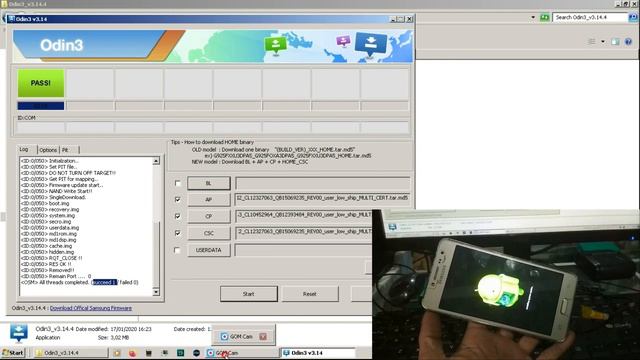Uncheck the CP checkbox
This screenshot has height=360, width=640.
[x=177, y=216]
